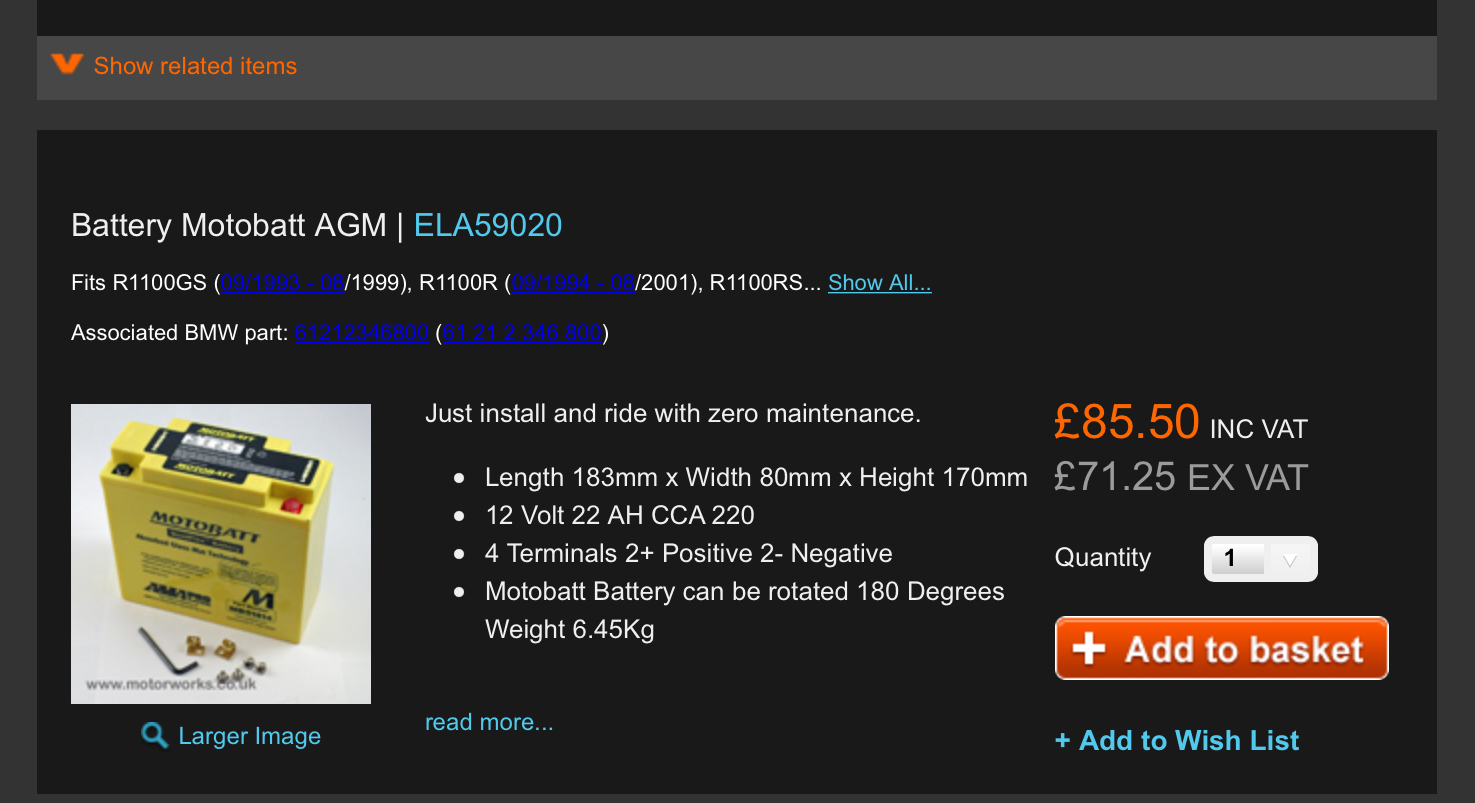
Task: Open the ELA59020 part number link
Action: (488, 225)
